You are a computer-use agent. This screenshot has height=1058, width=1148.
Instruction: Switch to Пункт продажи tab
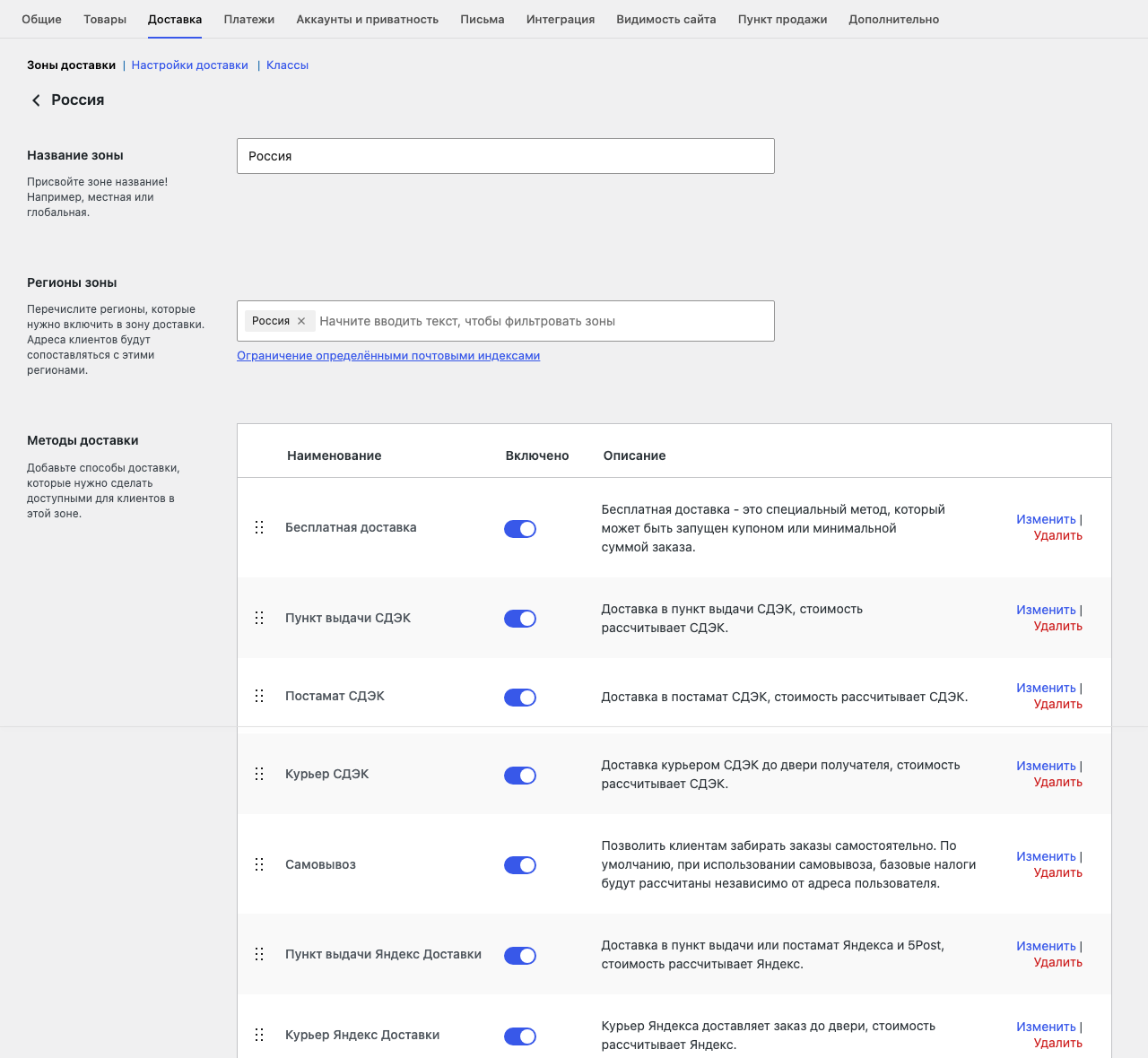[783, 19]
